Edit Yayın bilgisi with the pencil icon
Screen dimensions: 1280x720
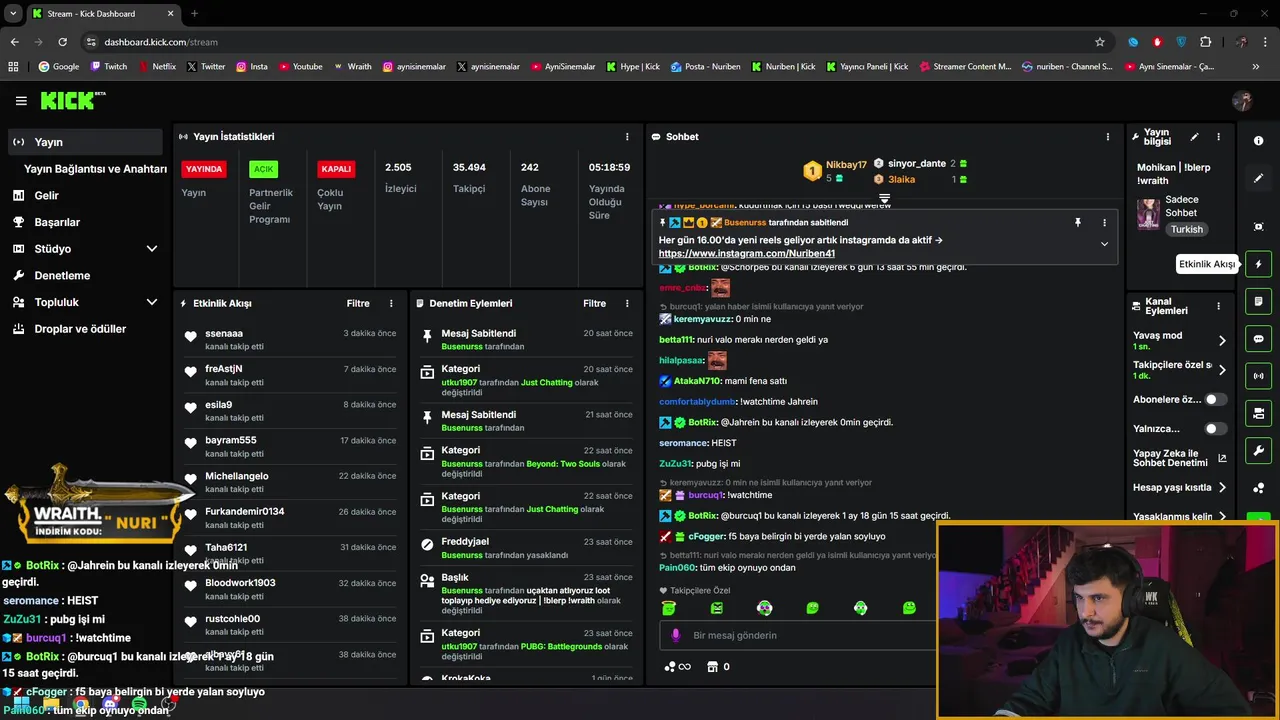[1194, 137]
